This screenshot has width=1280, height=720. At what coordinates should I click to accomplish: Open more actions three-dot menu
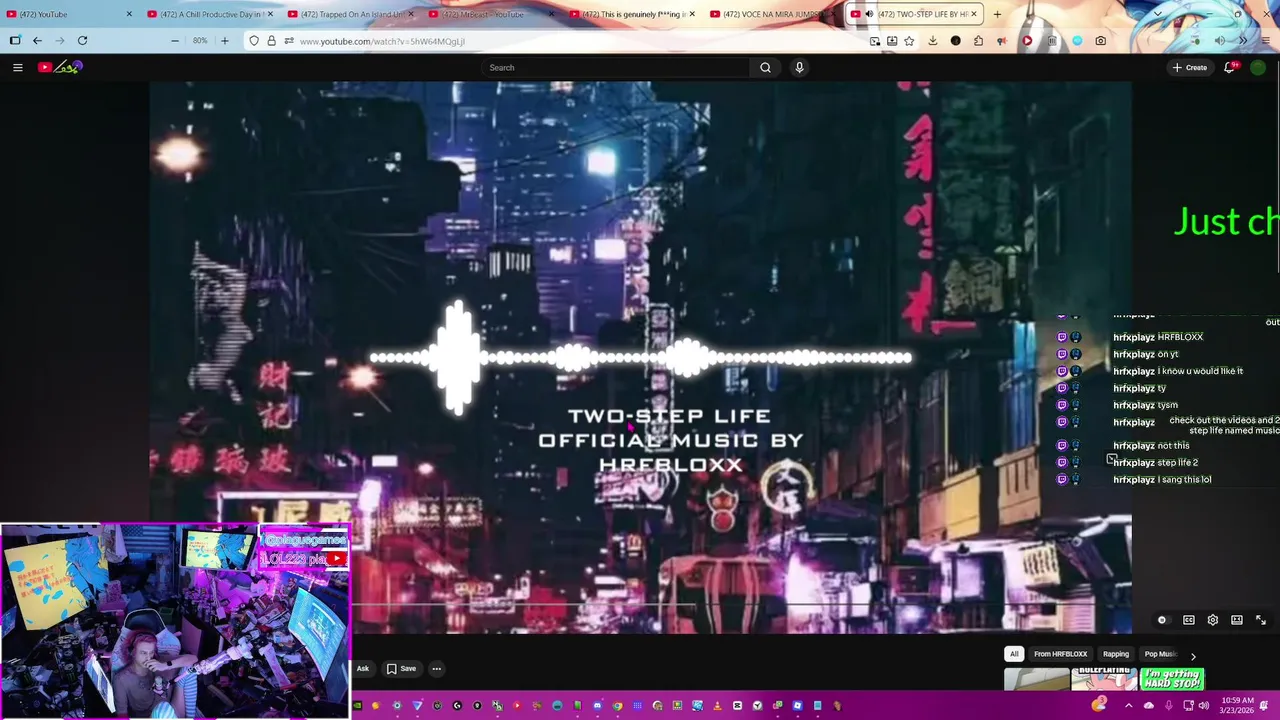(436, 669)
